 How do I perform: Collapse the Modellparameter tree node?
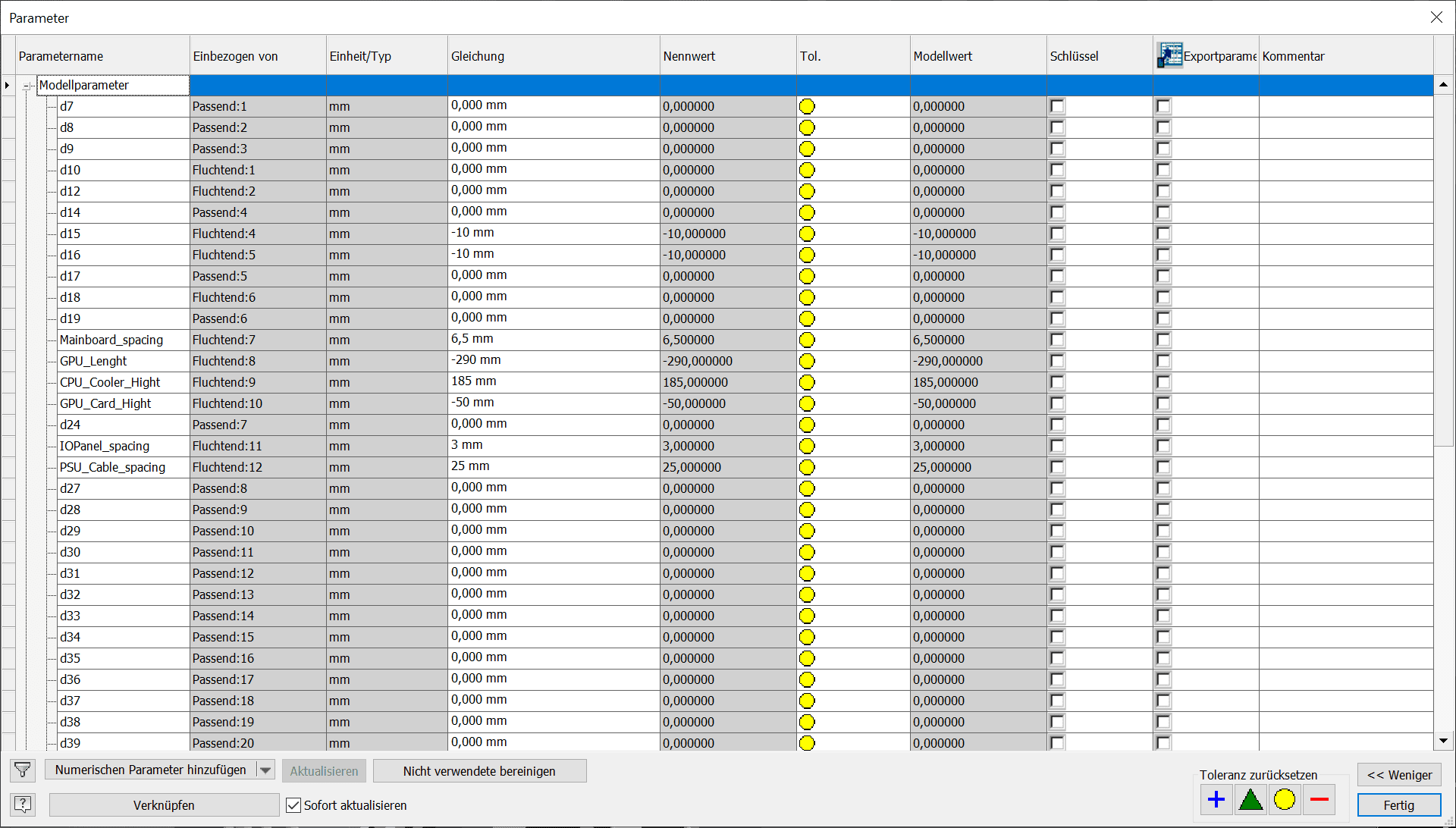27,86
